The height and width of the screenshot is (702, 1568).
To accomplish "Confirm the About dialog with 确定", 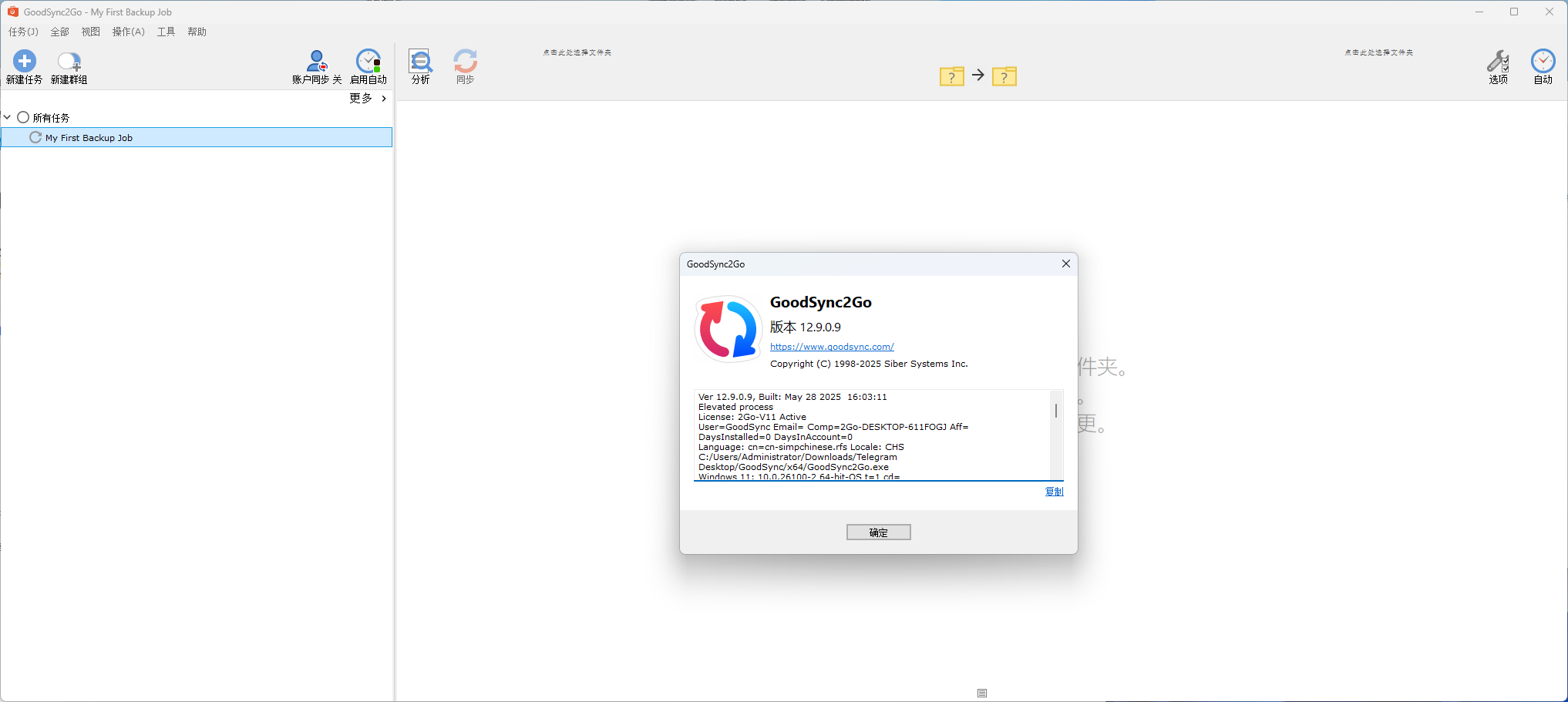I will click(878, 532).
